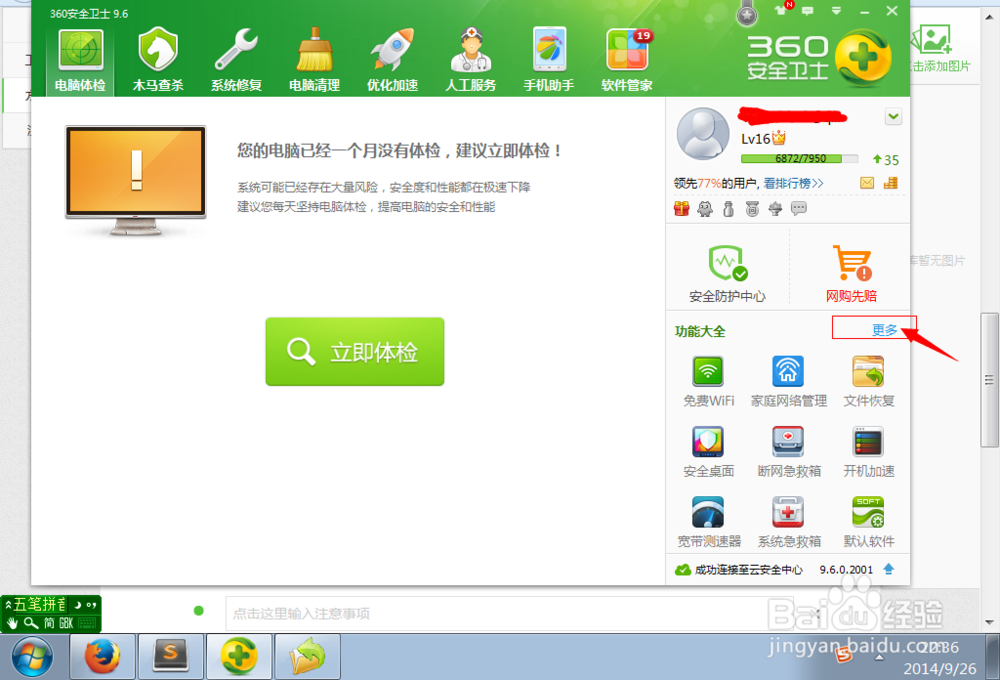Viewport: 1000px width, 680px height.
Task: Launch 宽带测速器 speed tester
Action: click(709, 522)
